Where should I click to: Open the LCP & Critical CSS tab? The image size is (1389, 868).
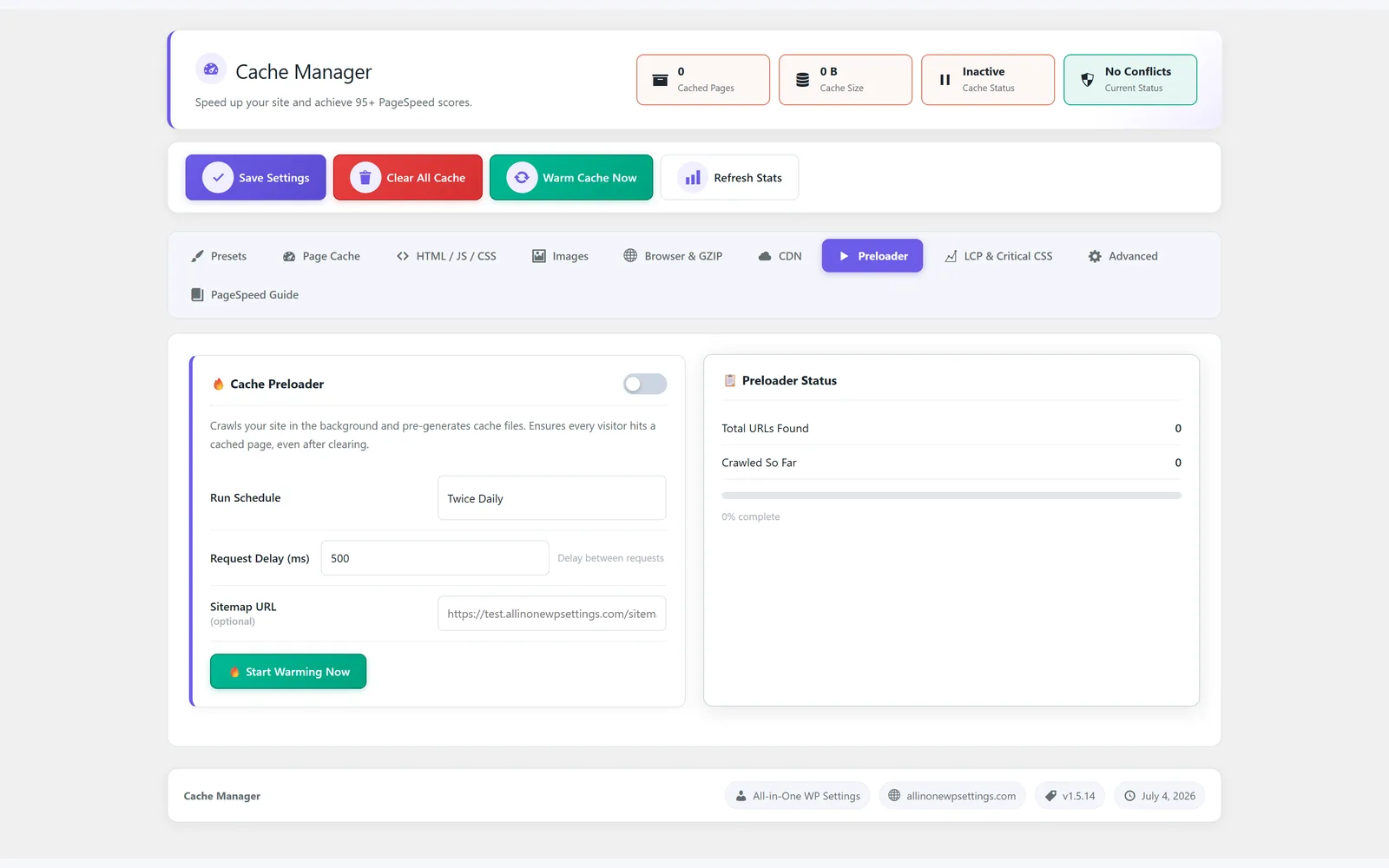pos(998,256)
